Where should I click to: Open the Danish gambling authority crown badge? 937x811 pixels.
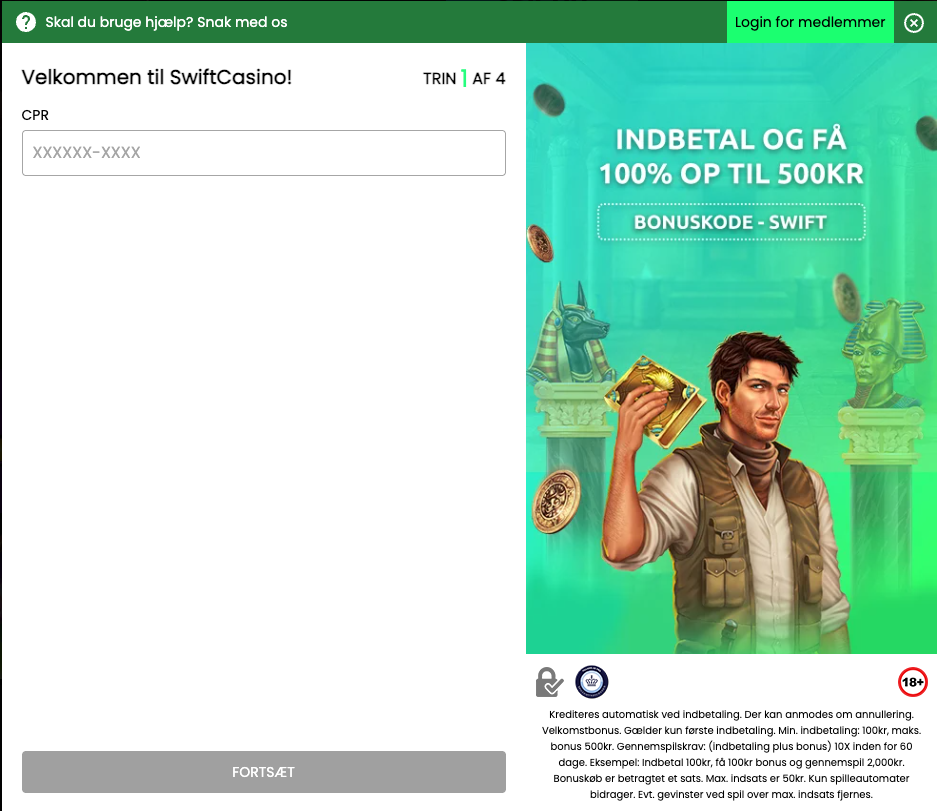click(592, 682)
